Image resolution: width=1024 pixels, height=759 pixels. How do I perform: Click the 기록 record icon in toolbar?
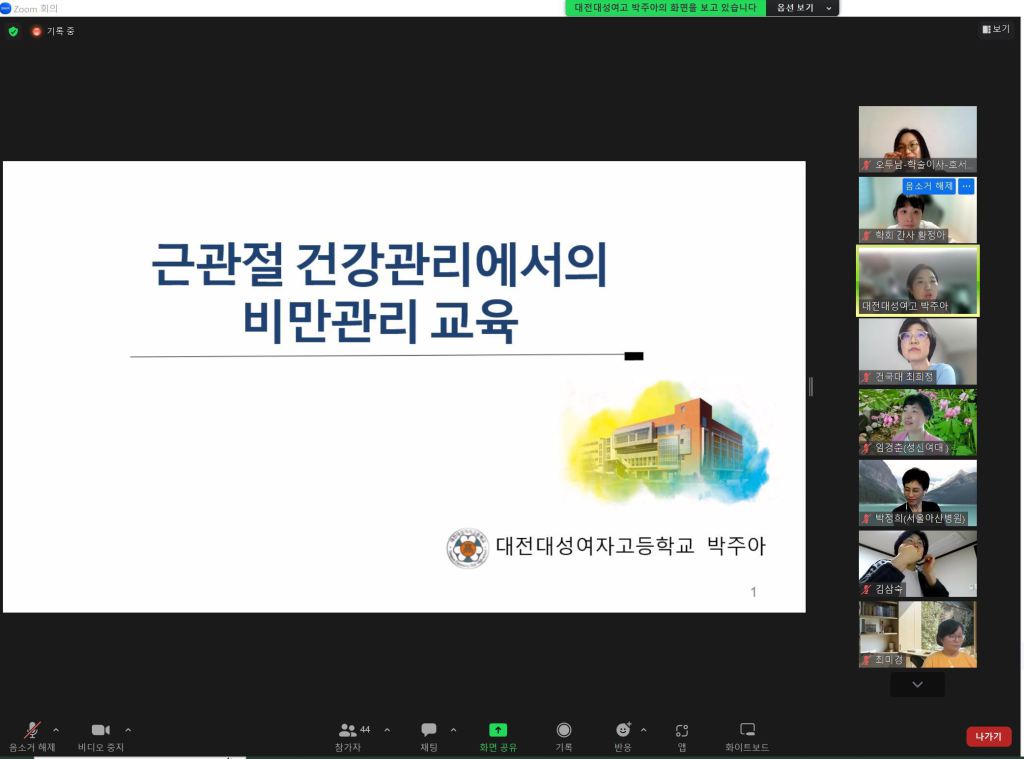tap(564, 731)
